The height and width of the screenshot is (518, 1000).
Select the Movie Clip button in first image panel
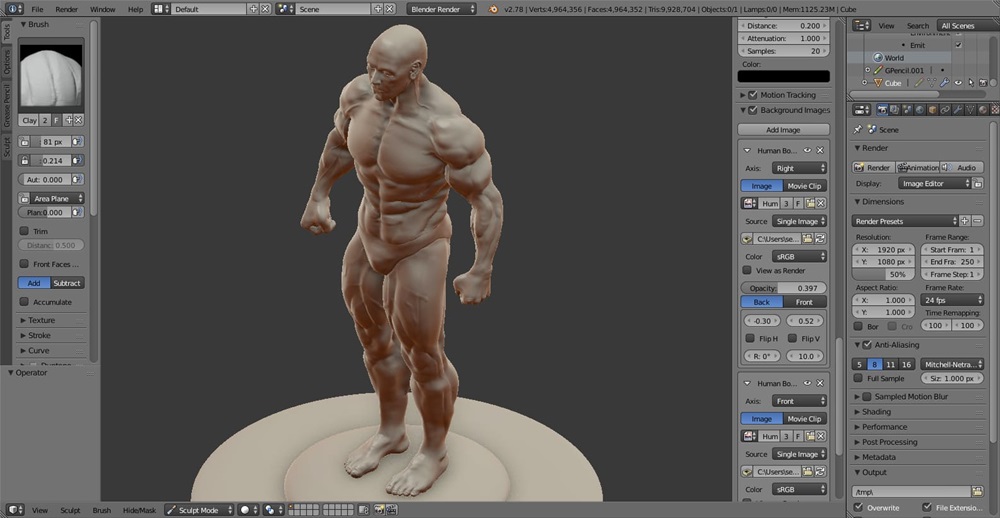(x=805, y=186)
